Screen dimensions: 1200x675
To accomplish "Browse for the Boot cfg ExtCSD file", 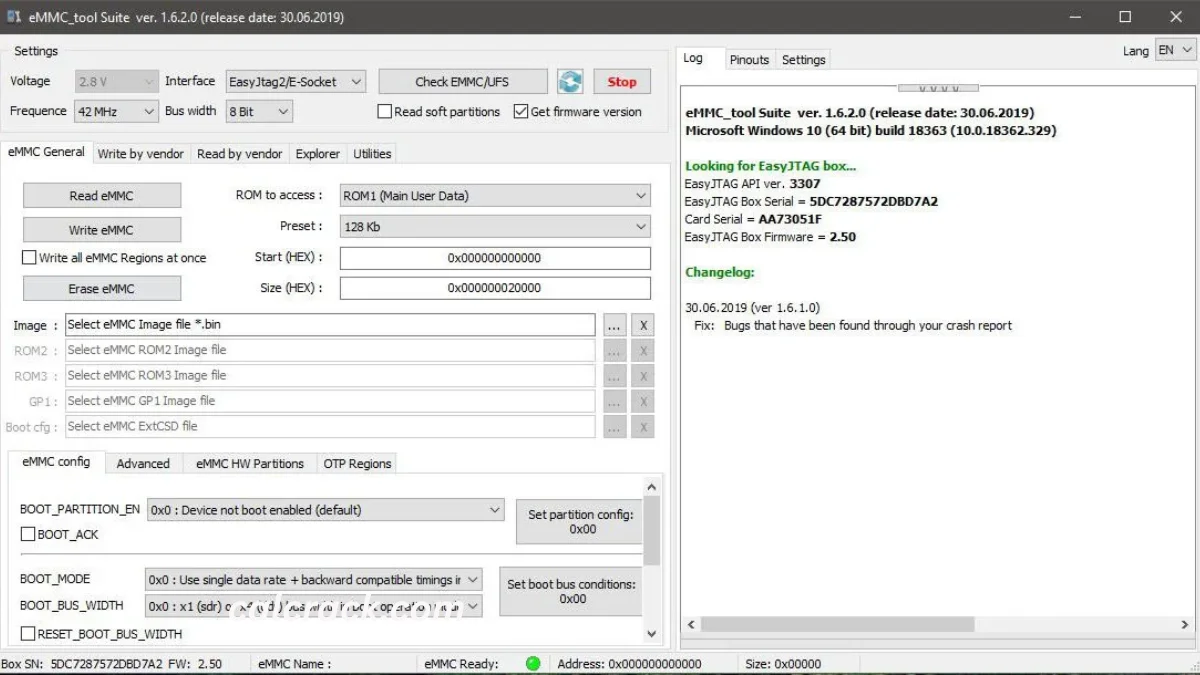I will [x=615, y=427].
